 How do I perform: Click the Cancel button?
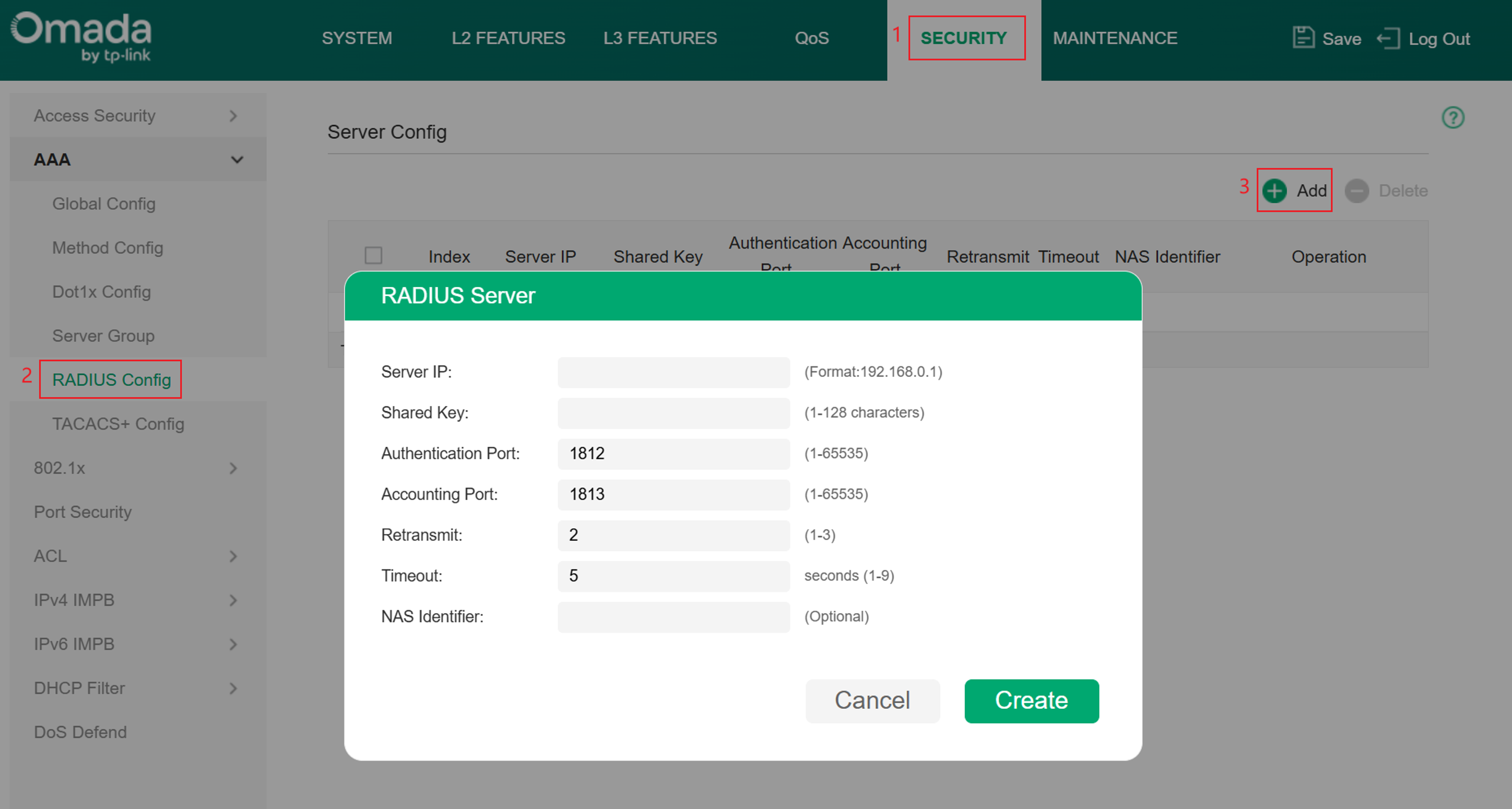(872, 700)
